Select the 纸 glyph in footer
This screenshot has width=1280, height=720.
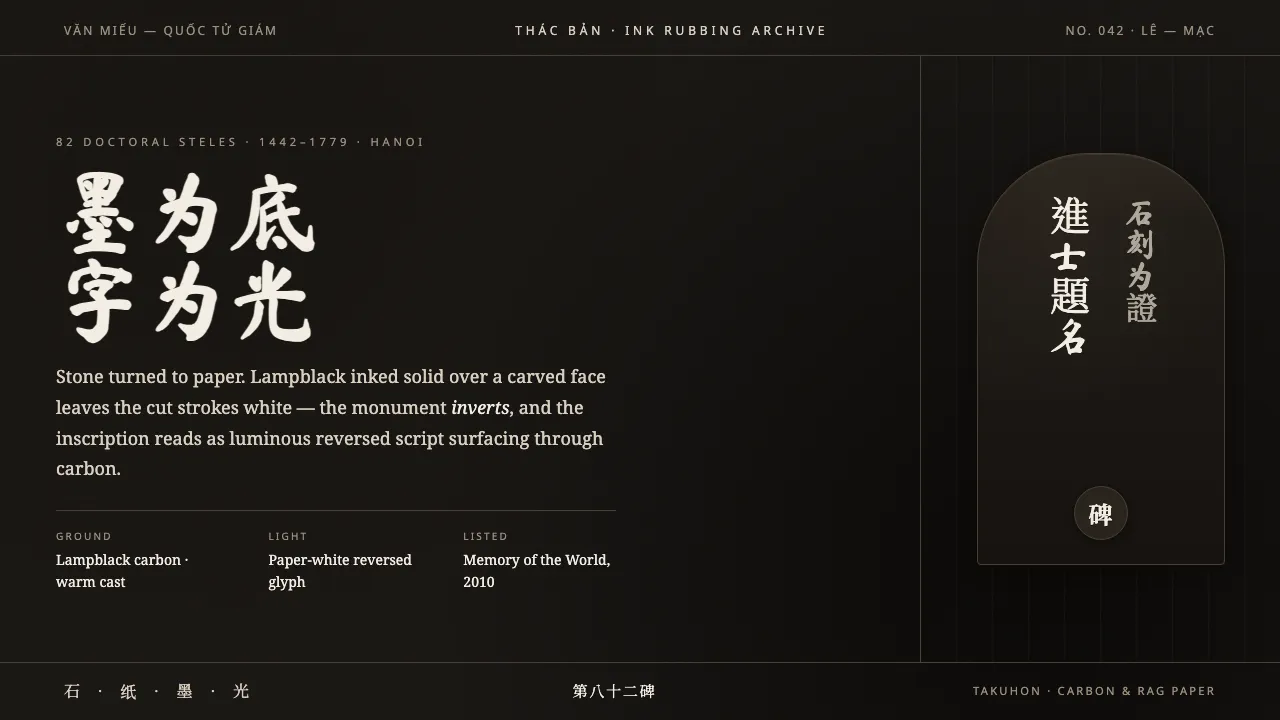[128, 691]
